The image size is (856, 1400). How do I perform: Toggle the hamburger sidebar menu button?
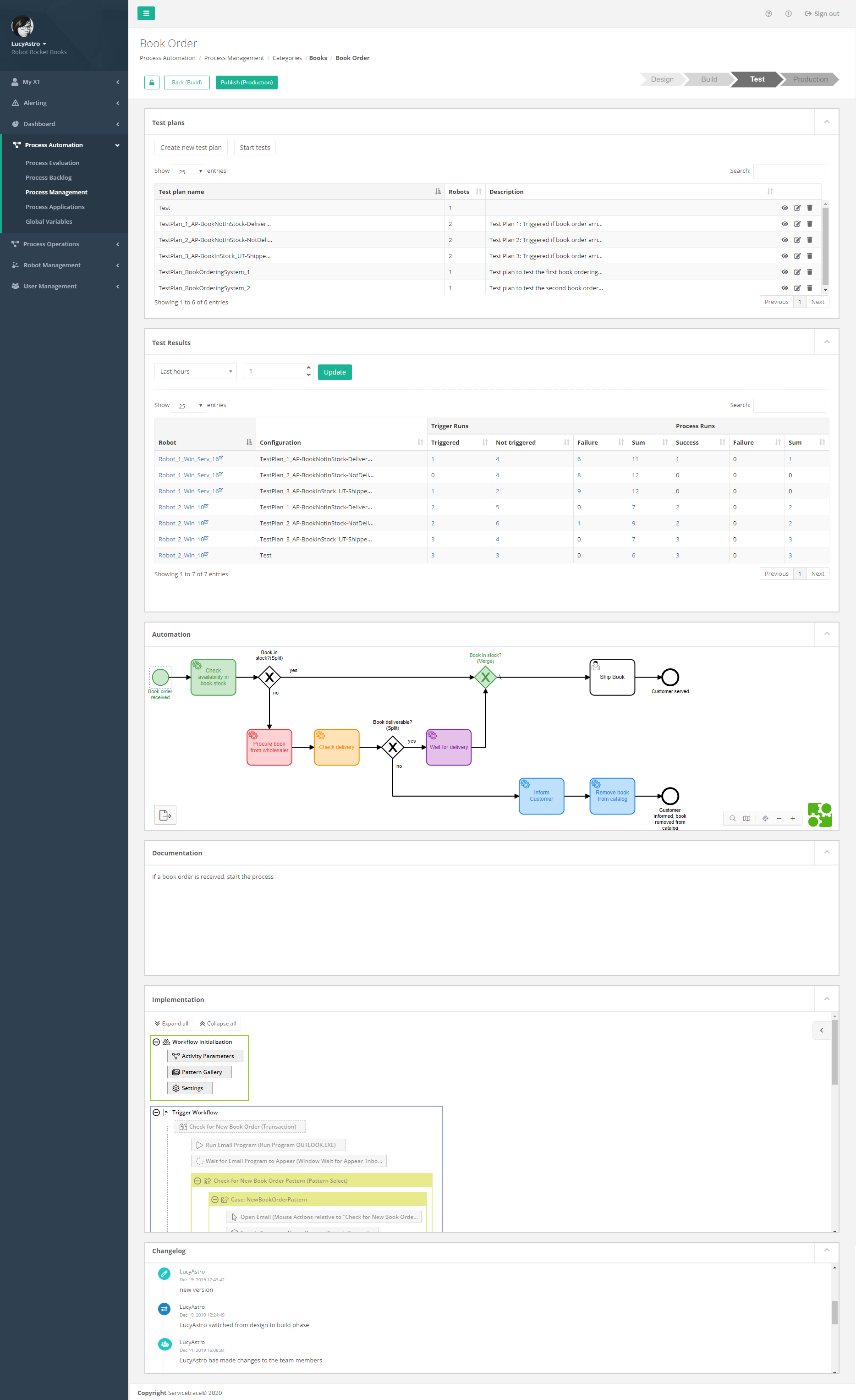146,13
